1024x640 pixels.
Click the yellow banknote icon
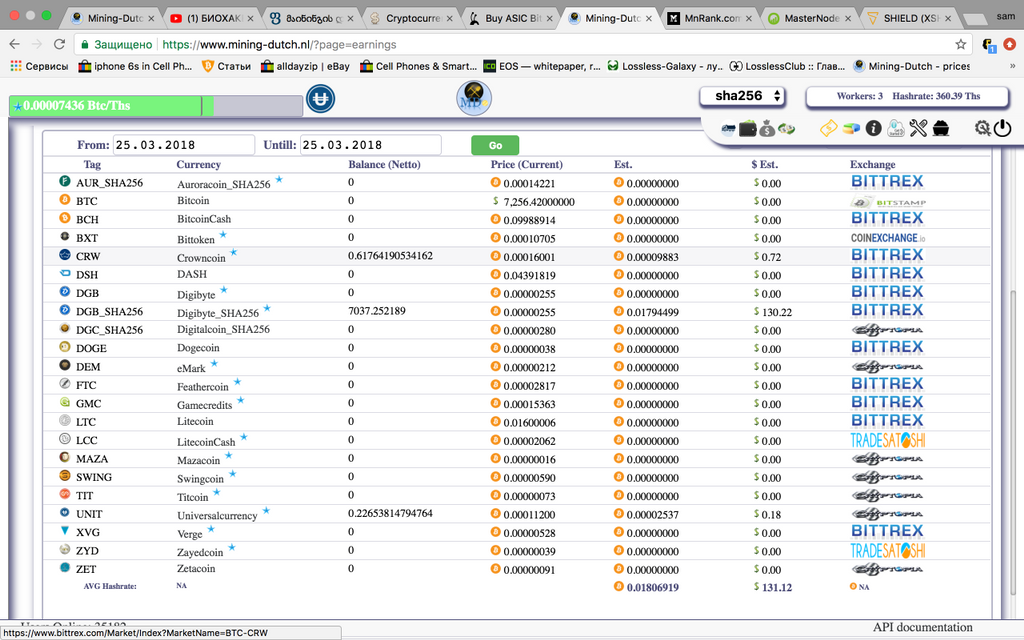(x=828, y=128)
